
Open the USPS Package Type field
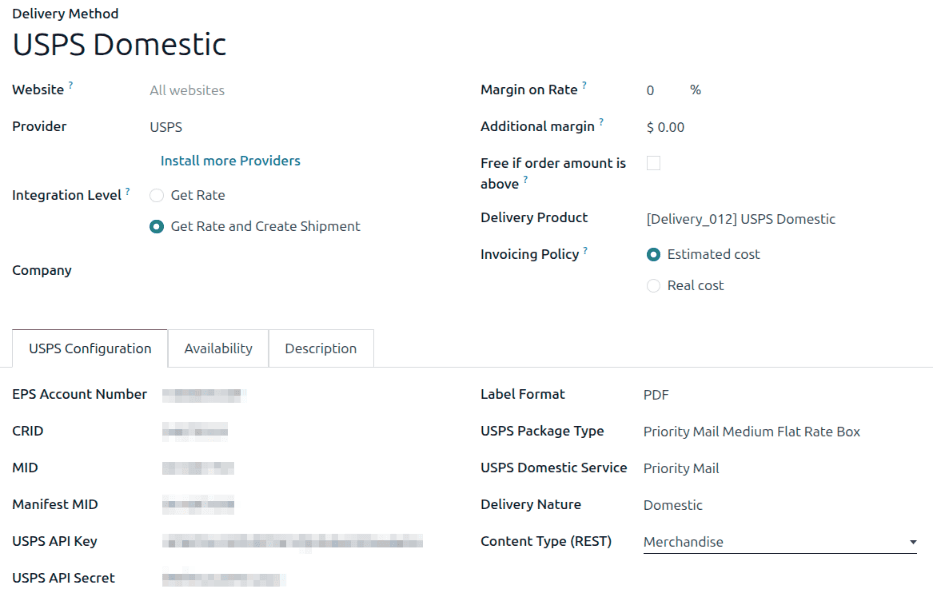[752, 432]
